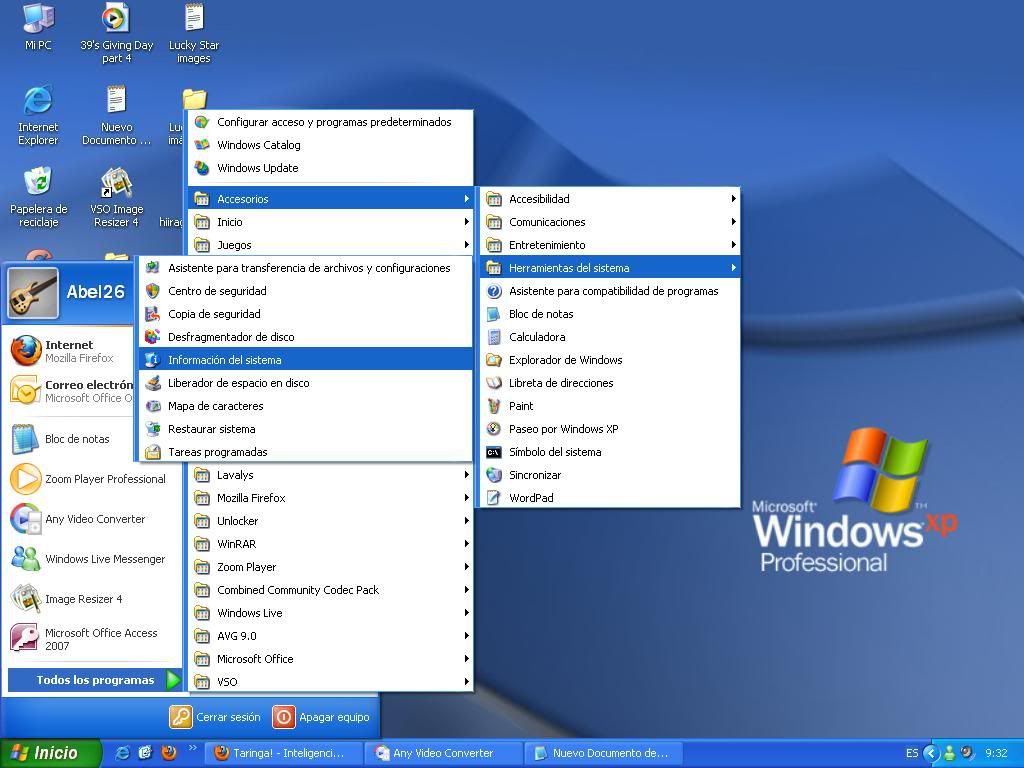Click the Any Video Converter icon in Start menu
1024x768 pixels.
(26, 519)
